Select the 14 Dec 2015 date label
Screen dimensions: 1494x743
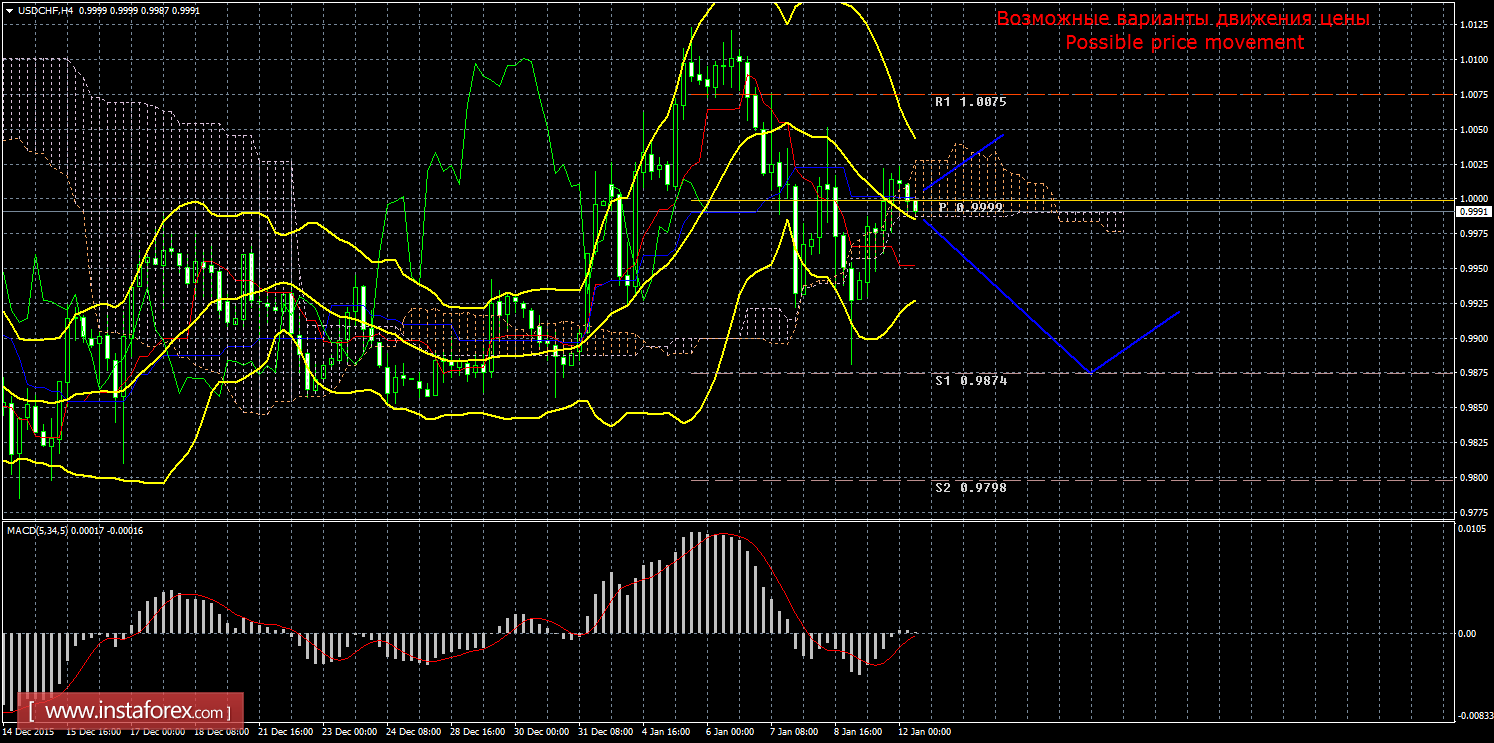tap(29, 732)
